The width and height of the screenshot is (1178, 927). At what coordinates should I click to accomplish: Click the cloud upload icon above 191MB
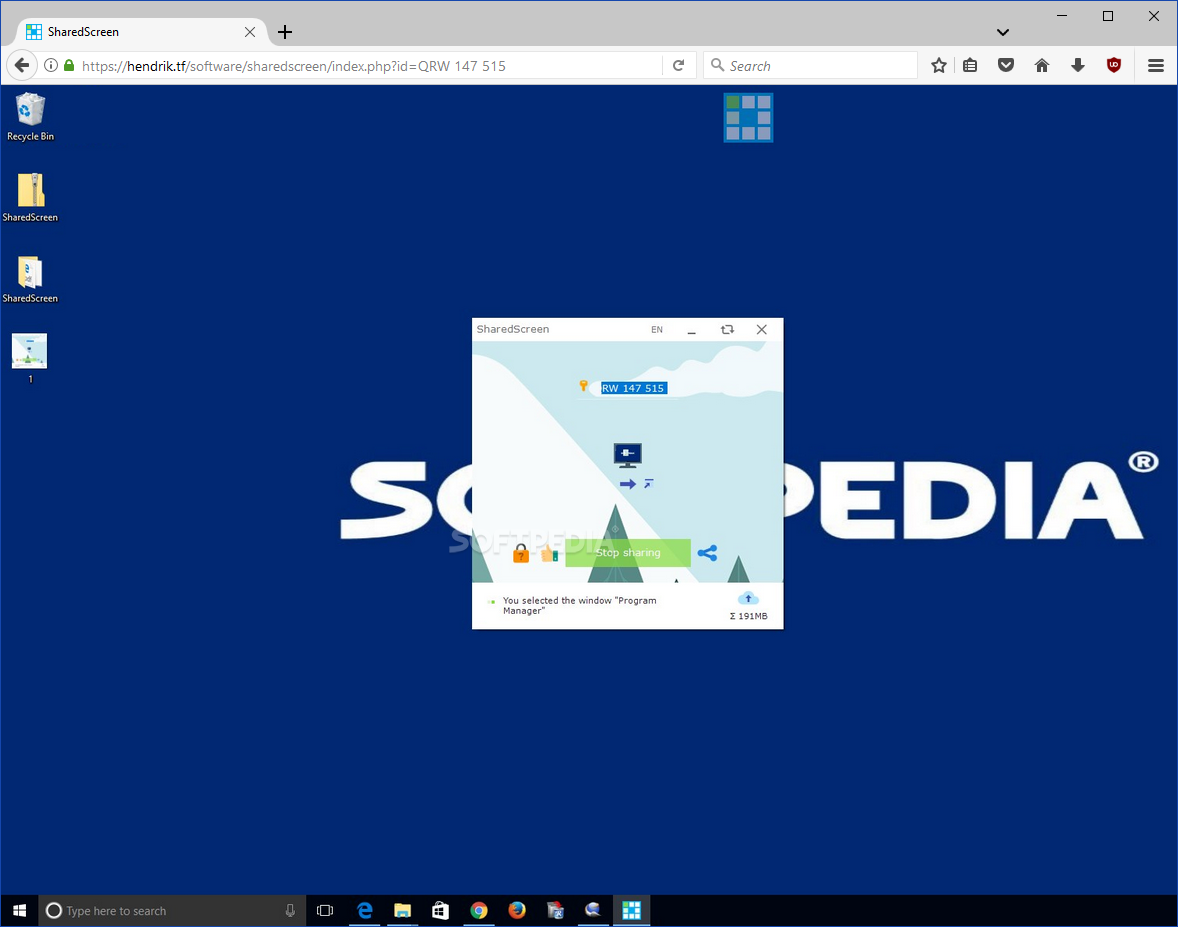[748, 599]
